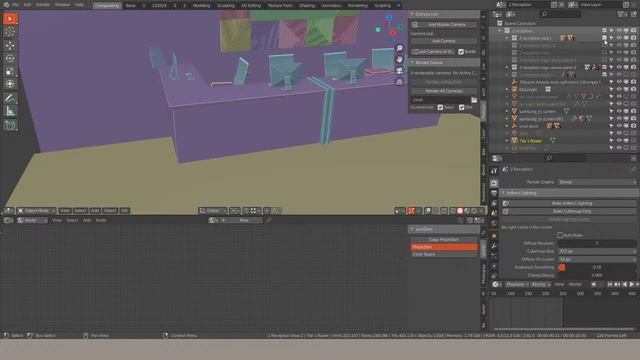This screenshot has width=640, height=360.
Task: Open the Cubemap Size dropdown
Action: click(596, 251)
